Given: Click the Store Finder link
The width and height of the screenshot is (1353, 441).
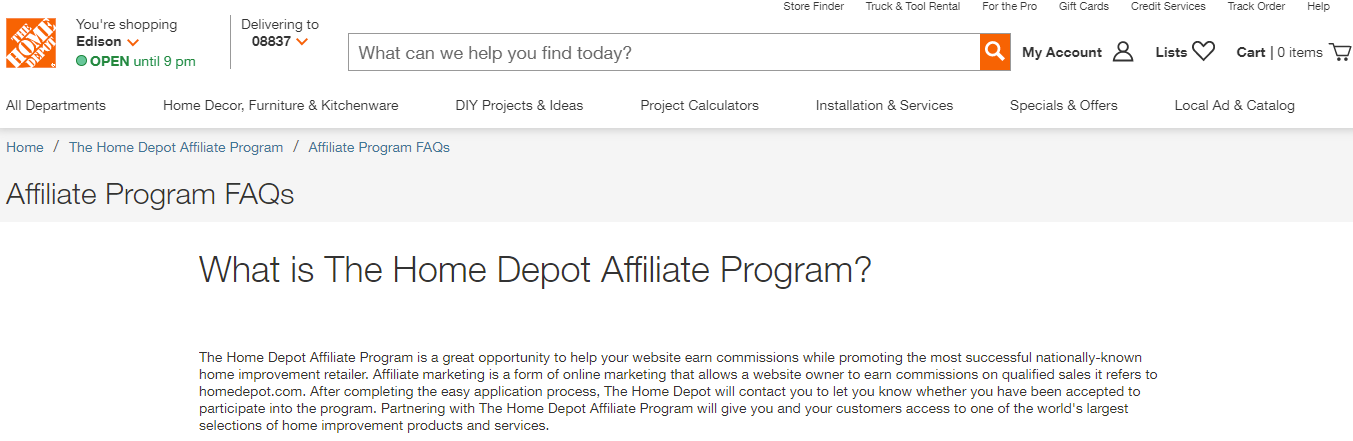Looking at the screenshot, I should click(813, 6).
